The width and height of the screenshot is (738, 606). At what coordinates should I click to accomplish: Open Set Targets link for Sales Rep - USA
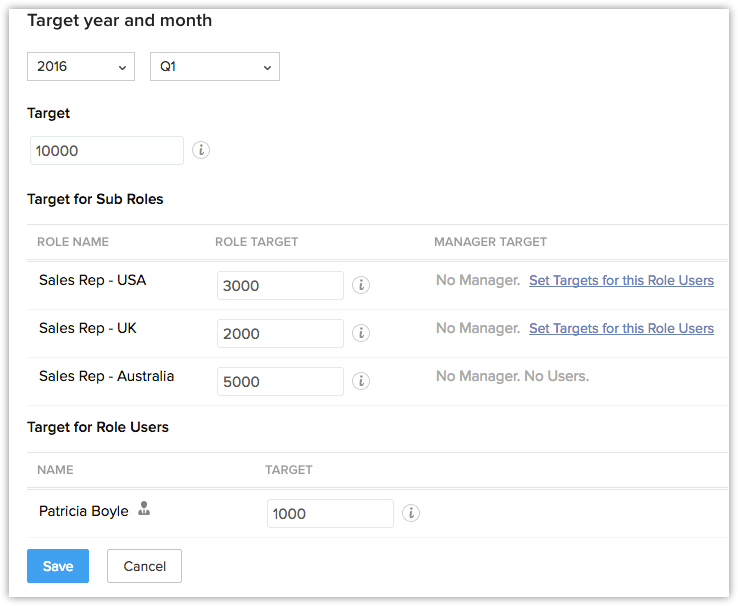(621, 281)
